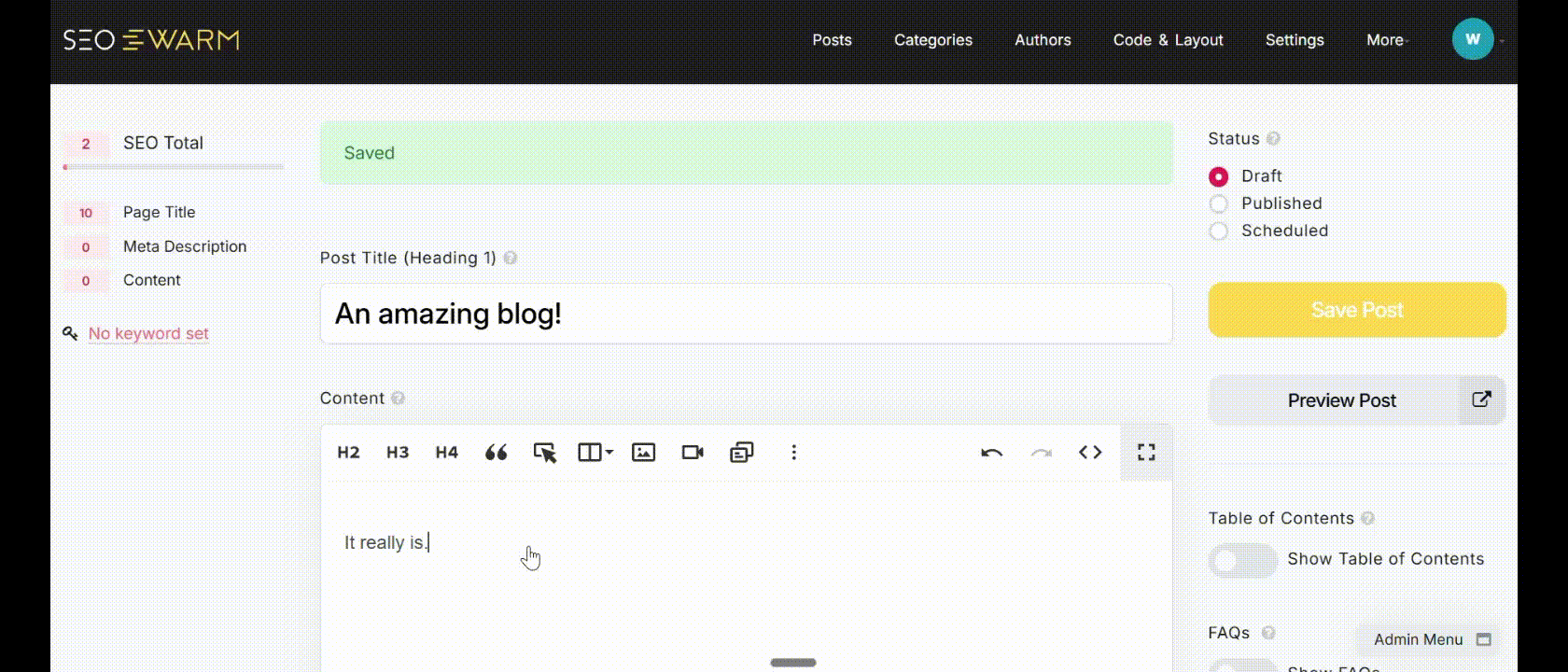Insert a call-to-action button element
Image resolution: width=1568 pixels, height=672 pixels.
(x=545, y=453)
